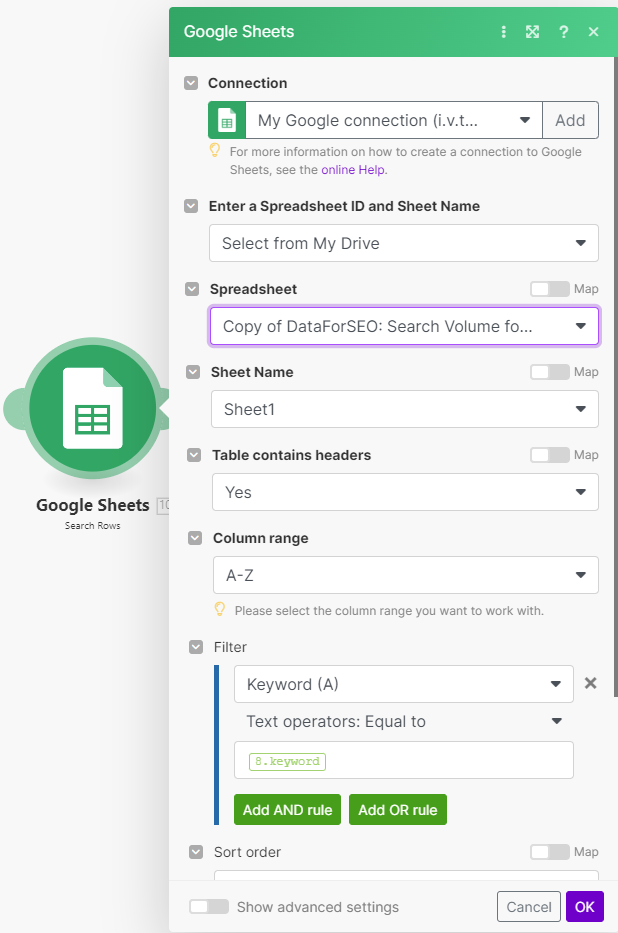Toggle the Map switch for Sort order
The height and width of the screenshot is (933, 618).
point(550,852)
